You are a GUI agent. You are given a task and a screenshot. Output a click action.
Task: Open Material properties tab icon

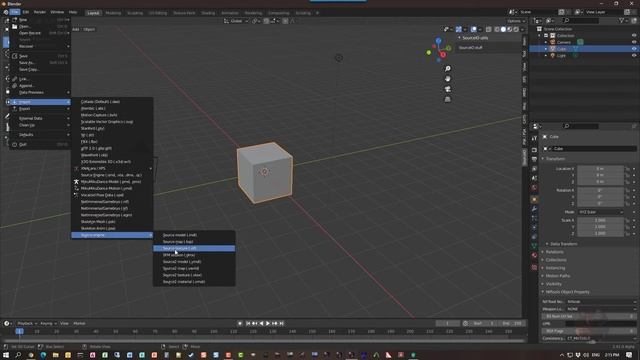[x=534, y=256]
